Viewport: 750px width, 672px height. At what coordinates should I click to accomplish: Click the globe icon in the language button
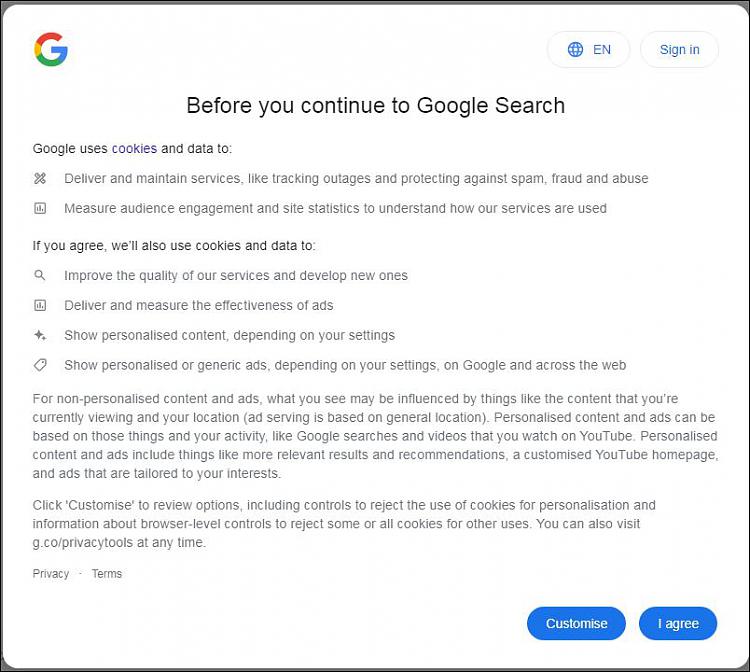tap(575, 49)
